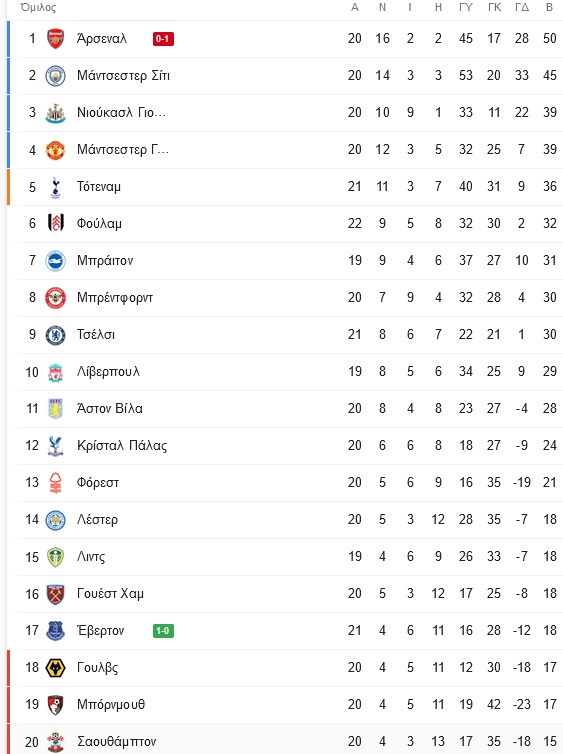Viewport: 563px width, 754px height.
Task: Select the Κρίσταλ Πάλας team name
Action: pos(122,446)
